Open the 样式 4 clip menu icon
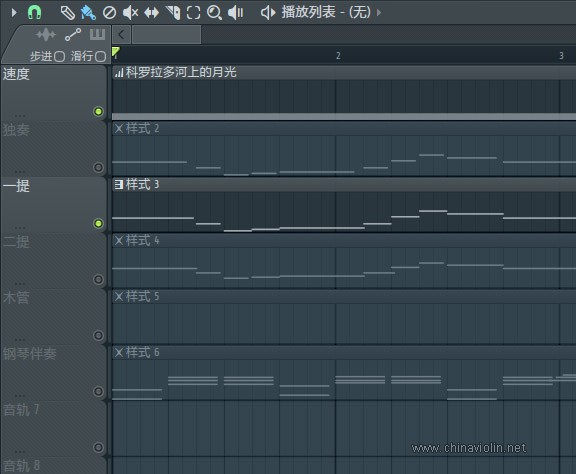 119,241
